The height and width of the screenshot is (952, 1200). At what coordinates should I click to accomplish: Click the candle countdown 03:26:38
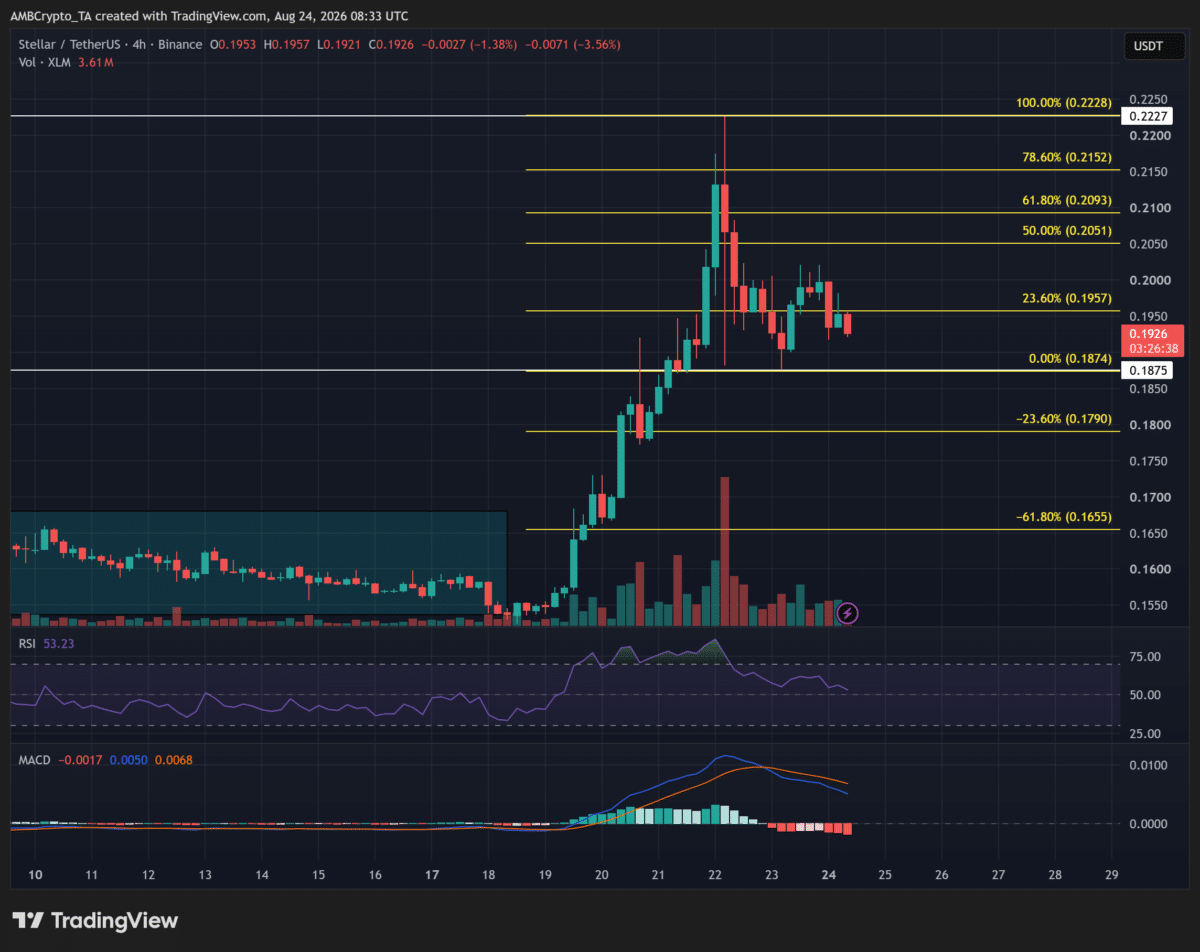point(1151,349)
